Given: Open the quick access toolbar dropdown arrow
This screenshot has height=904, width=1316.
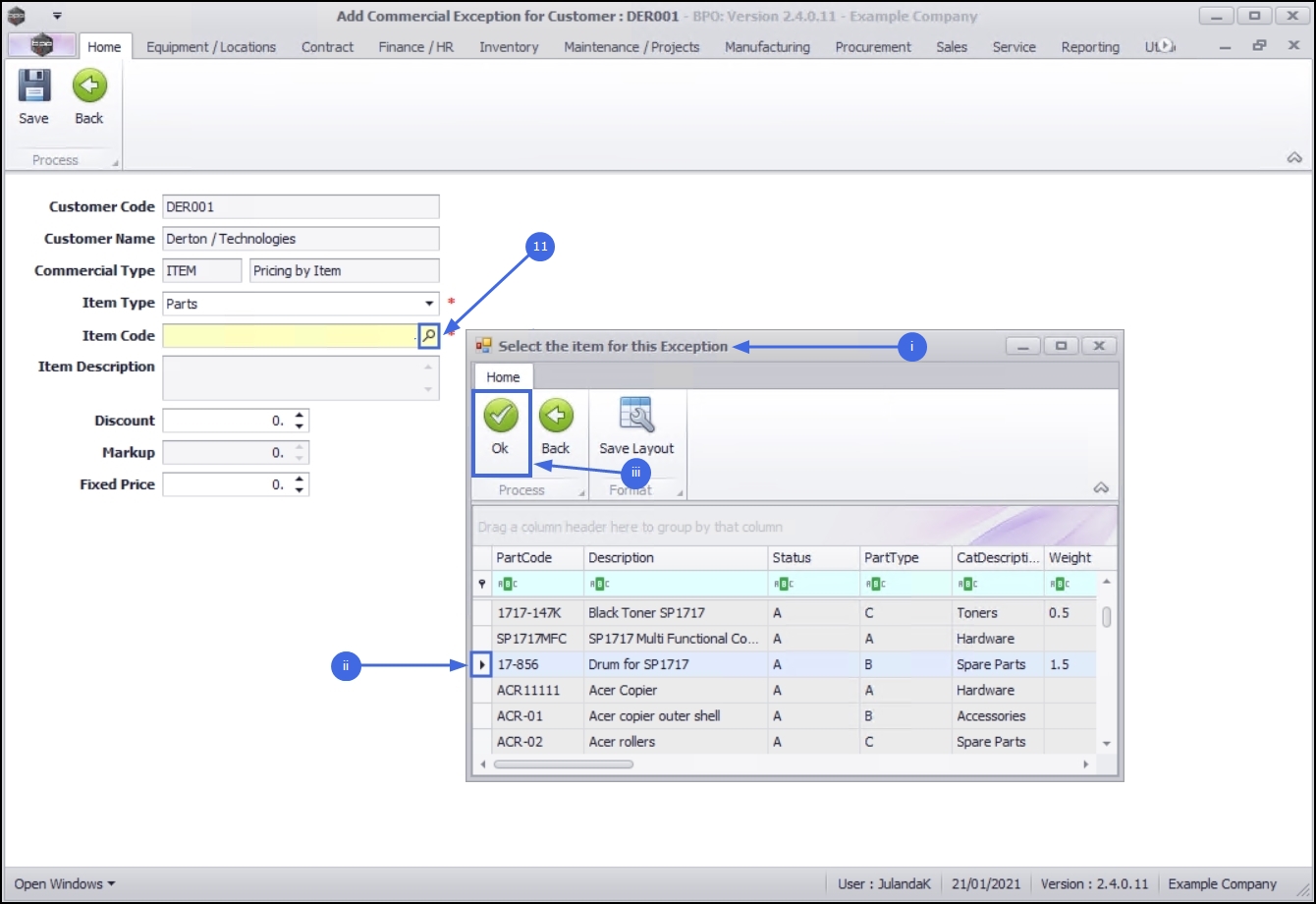Looking at the screenshot, I should click(x=57, y=16).
